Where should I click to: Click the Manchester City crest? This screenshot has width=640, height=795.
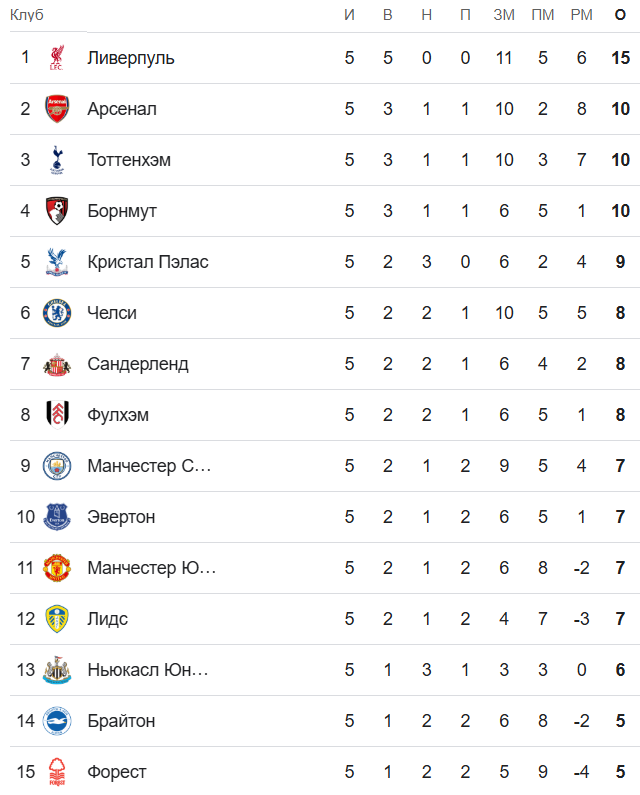click(x=56, y=466)
